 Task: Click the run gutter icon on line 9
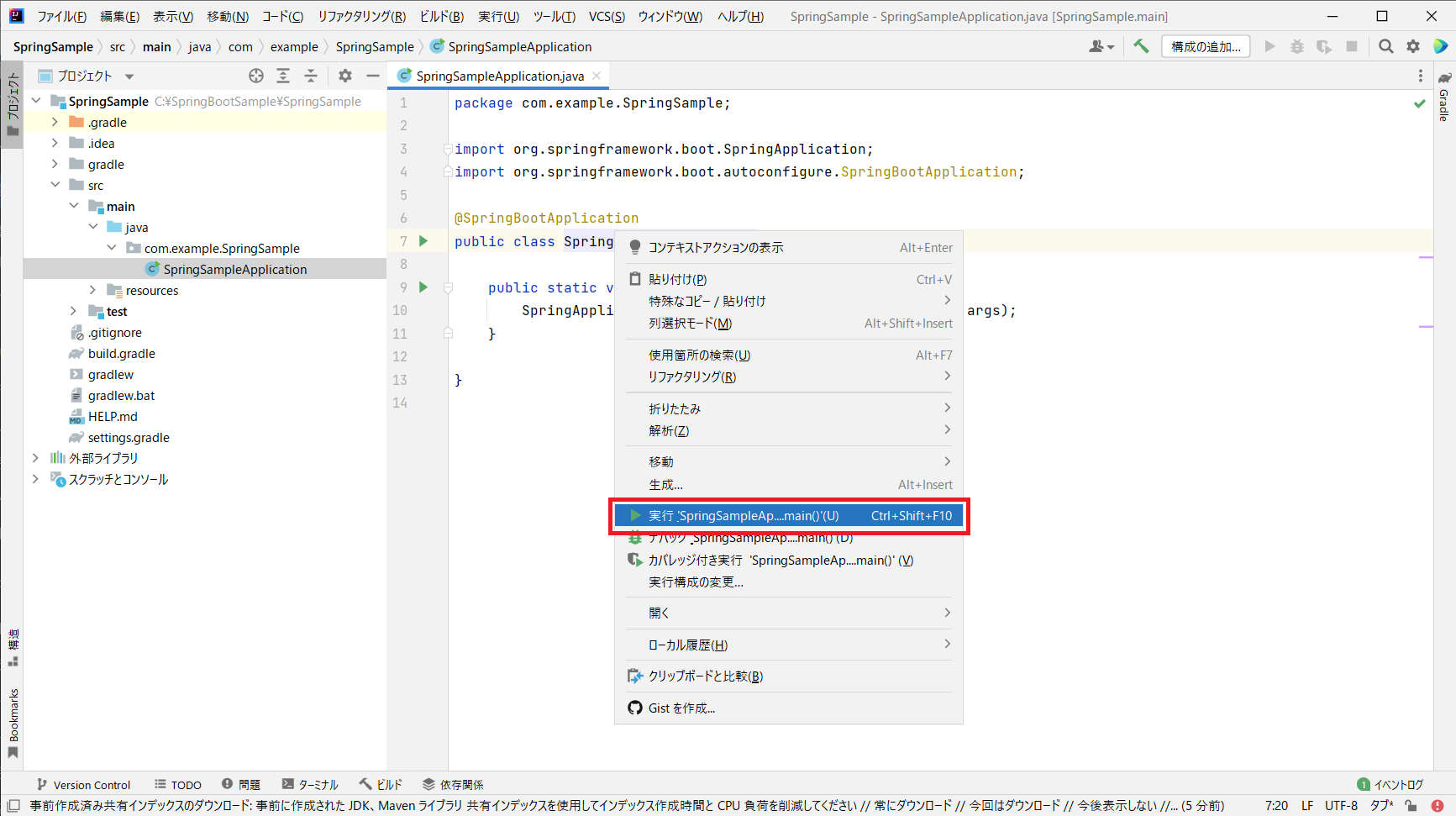tap(423, 287)
